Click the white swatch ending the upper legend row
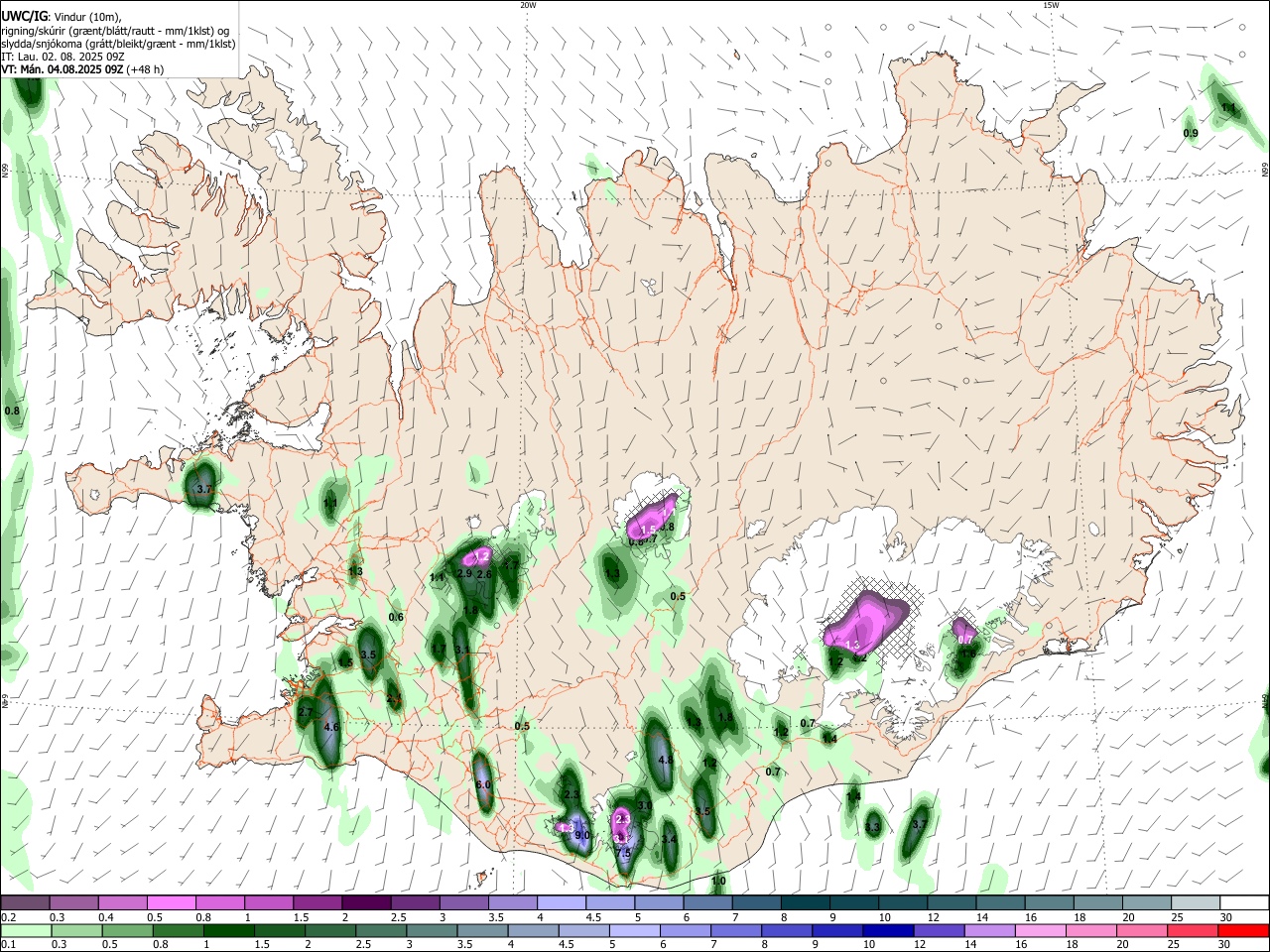This screenshot has height=952, width=1270. click(x=1242, y=902)
